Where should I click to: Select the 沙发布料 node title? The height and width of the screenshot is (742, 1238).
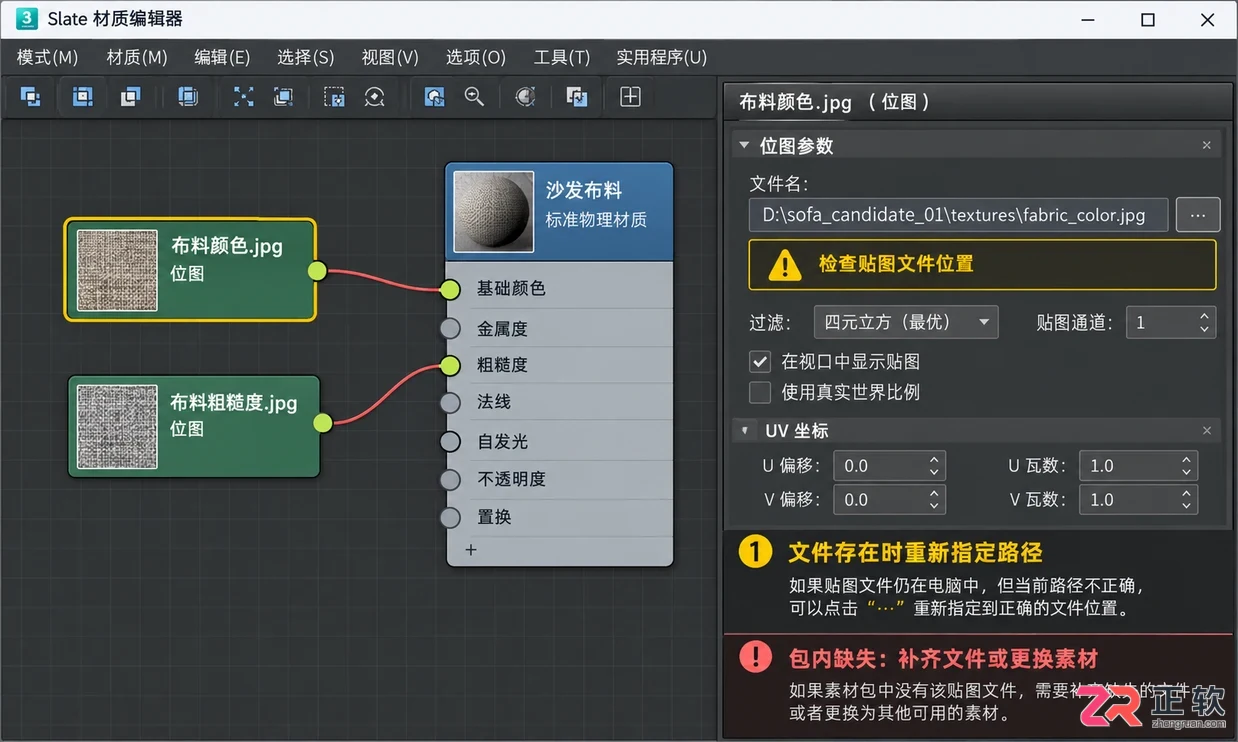pos(584,190)
